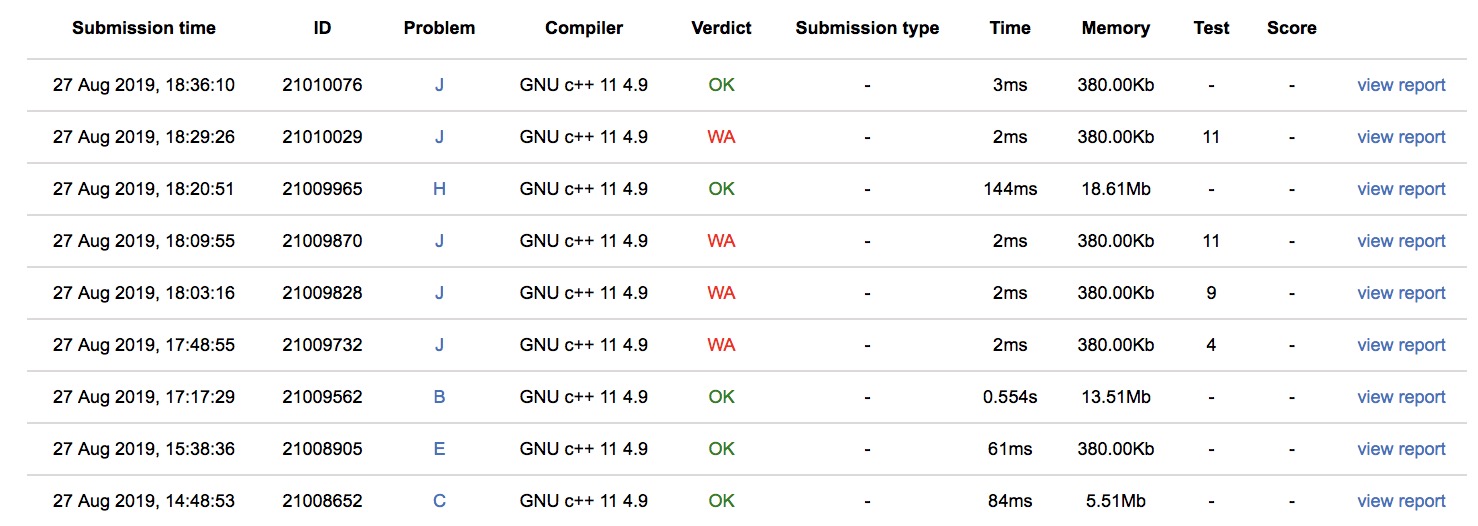Open problem C link in submission 21008652
Screen dimensions: 1478x526
click(x=439, y=501)
